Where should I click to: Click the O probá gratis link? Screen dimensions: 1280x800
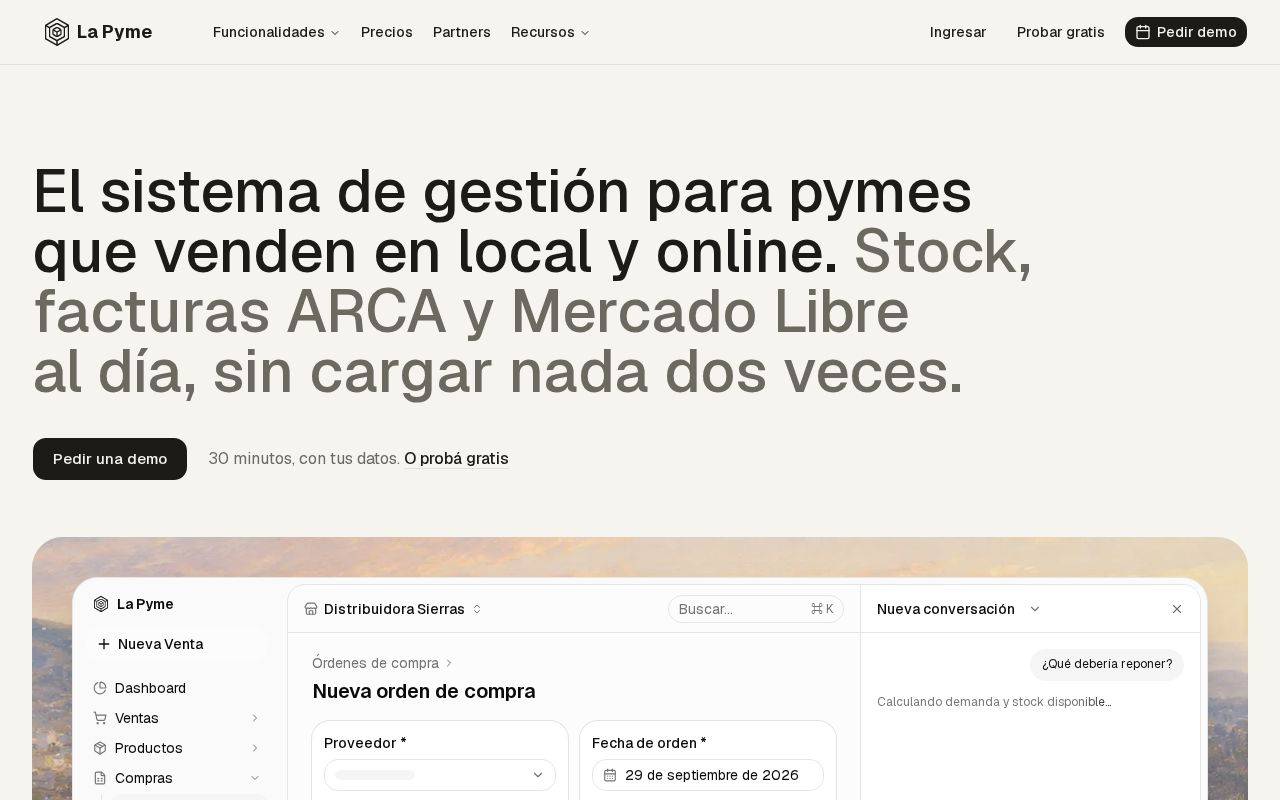pos(456,459)
